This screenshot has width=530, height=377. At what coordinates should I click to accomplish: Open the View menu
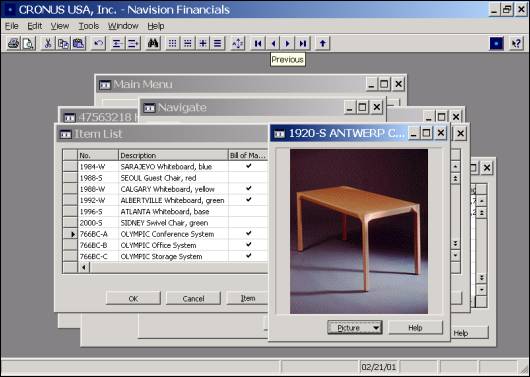coord(60,26)
